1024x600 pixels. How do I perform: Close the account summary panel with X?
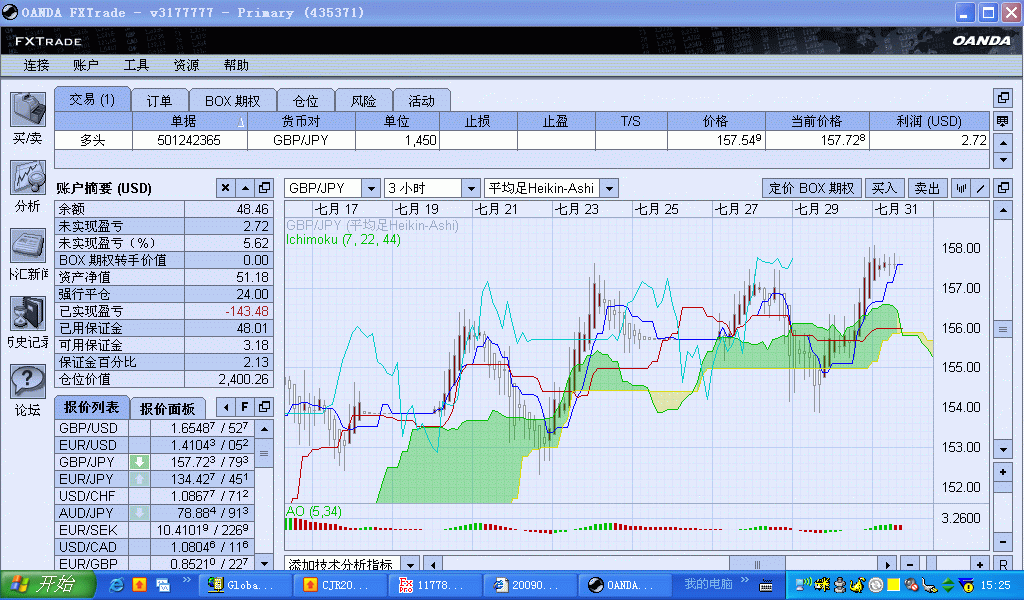pyautogui.click(x=225, y=188)
